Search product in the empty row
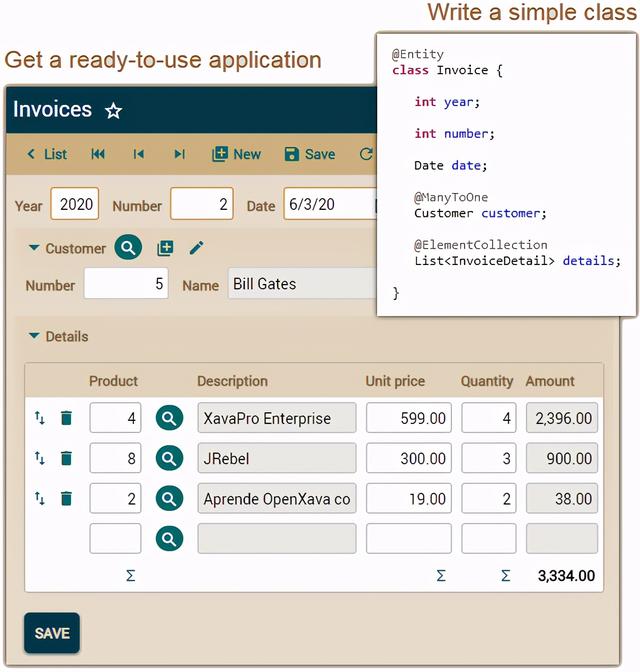This screenshot has width=640, height=672. [x=169, y=539]
